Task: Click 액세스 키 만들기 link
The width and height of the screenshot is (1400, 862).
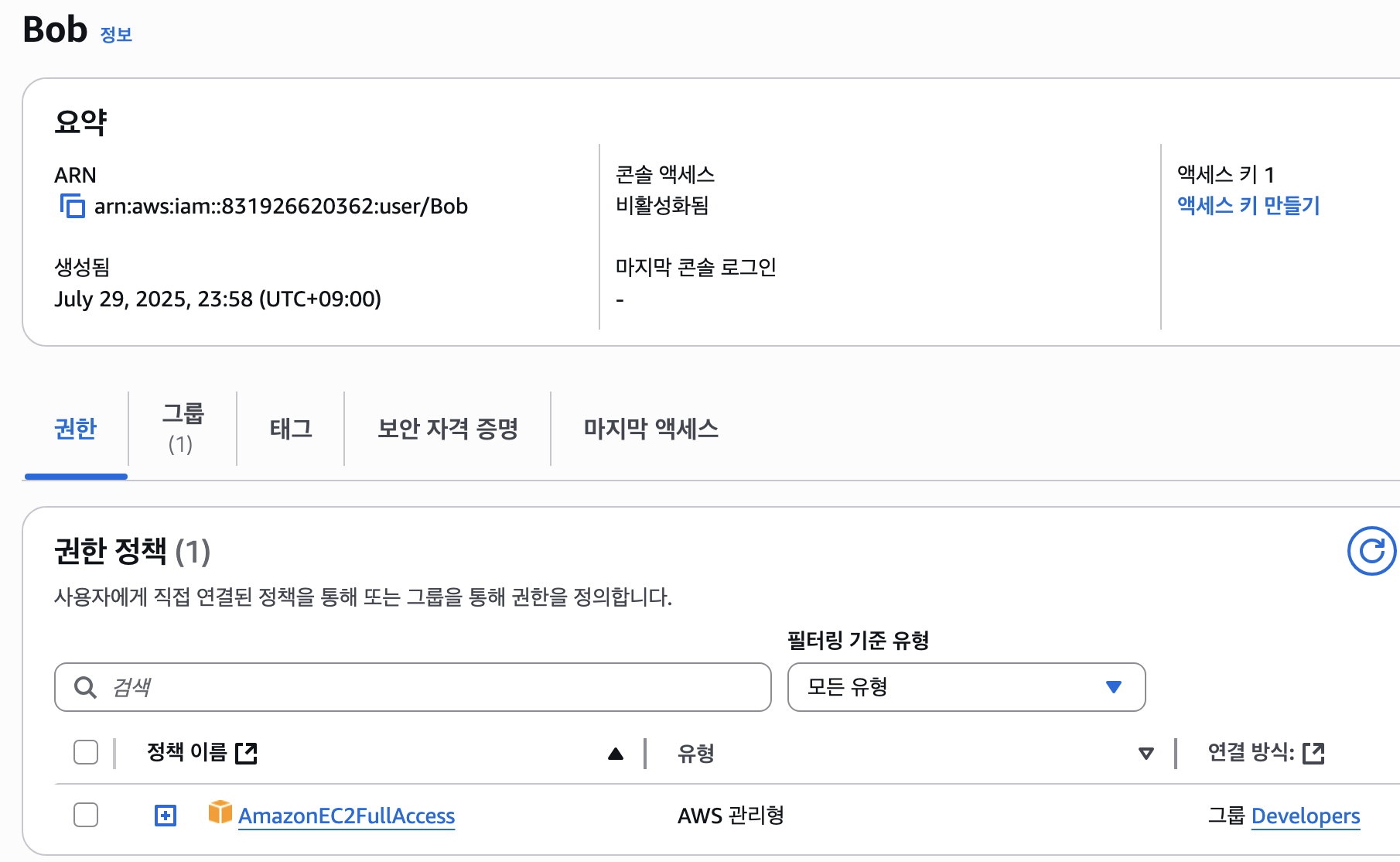Action: pyautogui.click(x=1248, y=206)
